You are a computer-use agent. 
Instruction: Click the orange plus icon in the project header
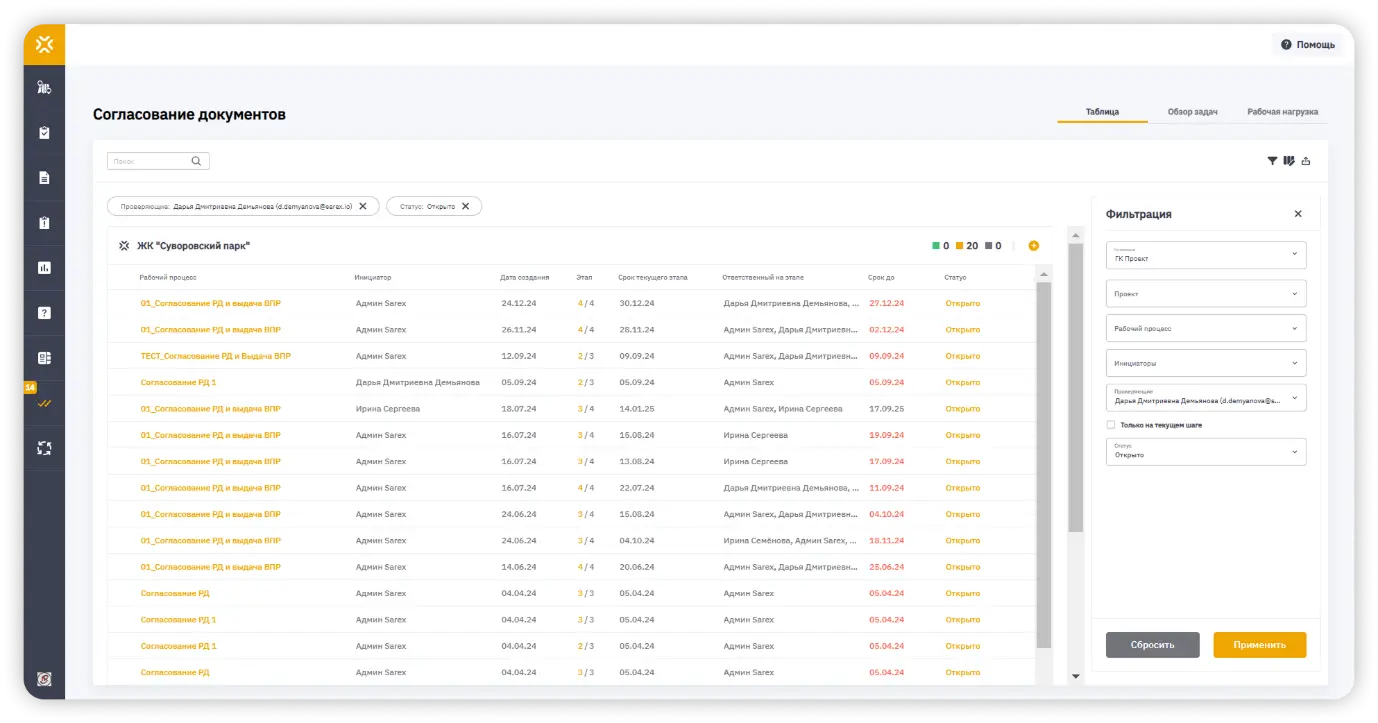(1033, 246)
